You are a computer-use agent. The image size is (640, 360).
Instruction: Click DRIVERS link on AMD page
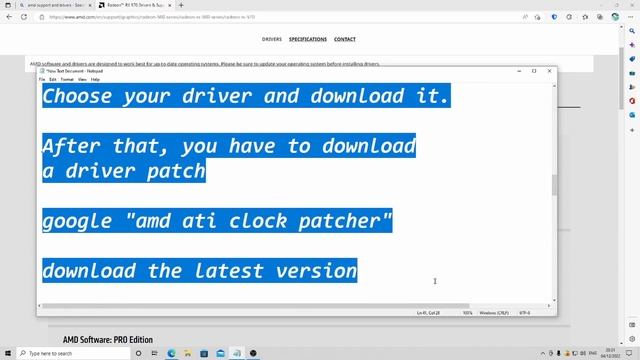coord(272,39)
